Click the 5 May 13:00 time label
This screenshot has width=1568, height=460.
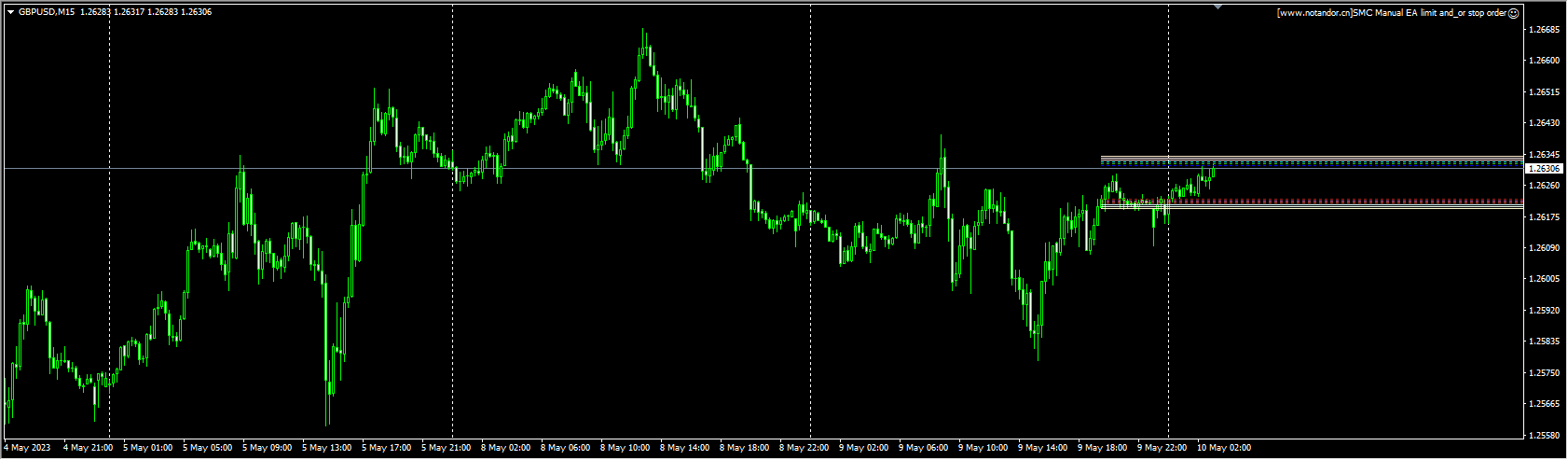click(x=326, y=449)
